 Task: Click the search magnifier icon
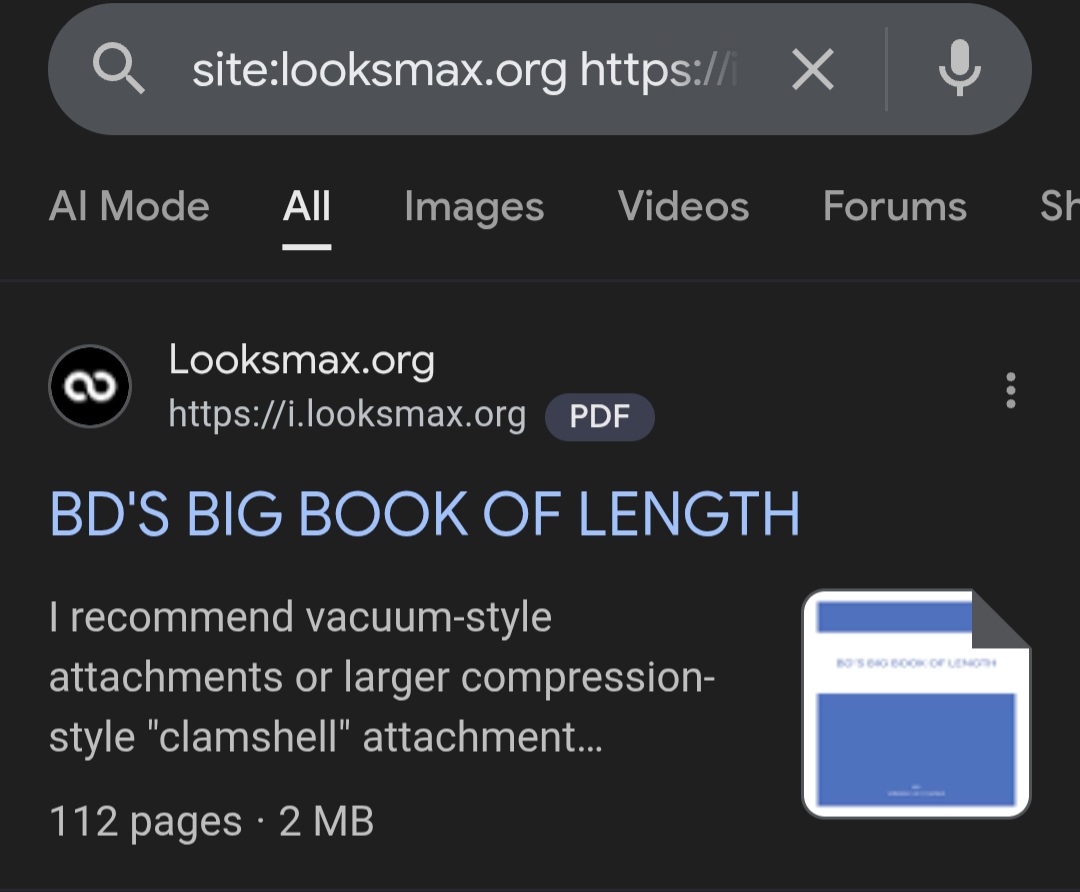point(119,70)
